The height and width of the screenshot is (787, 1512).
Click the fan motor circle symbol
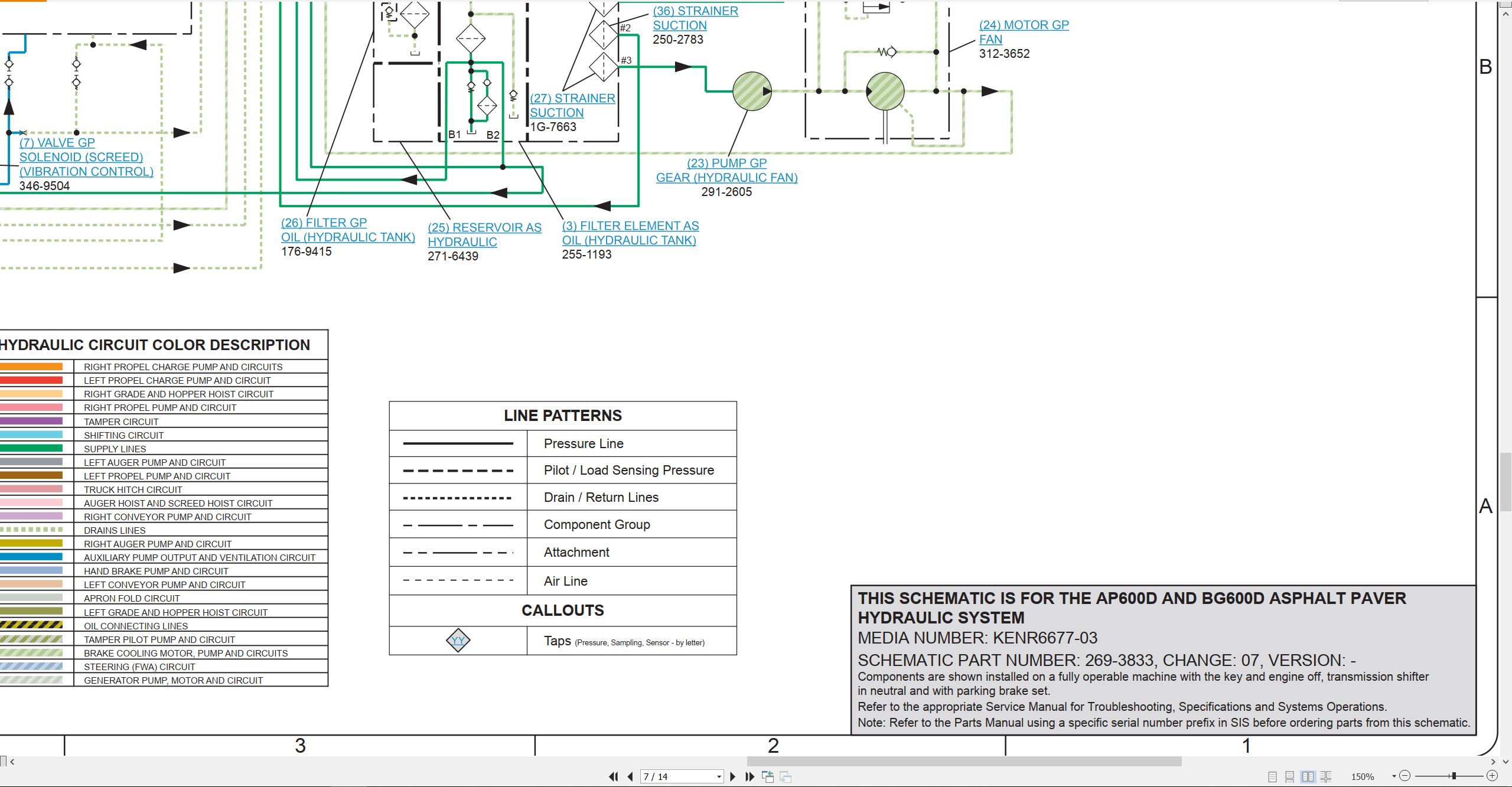[885, 92]
